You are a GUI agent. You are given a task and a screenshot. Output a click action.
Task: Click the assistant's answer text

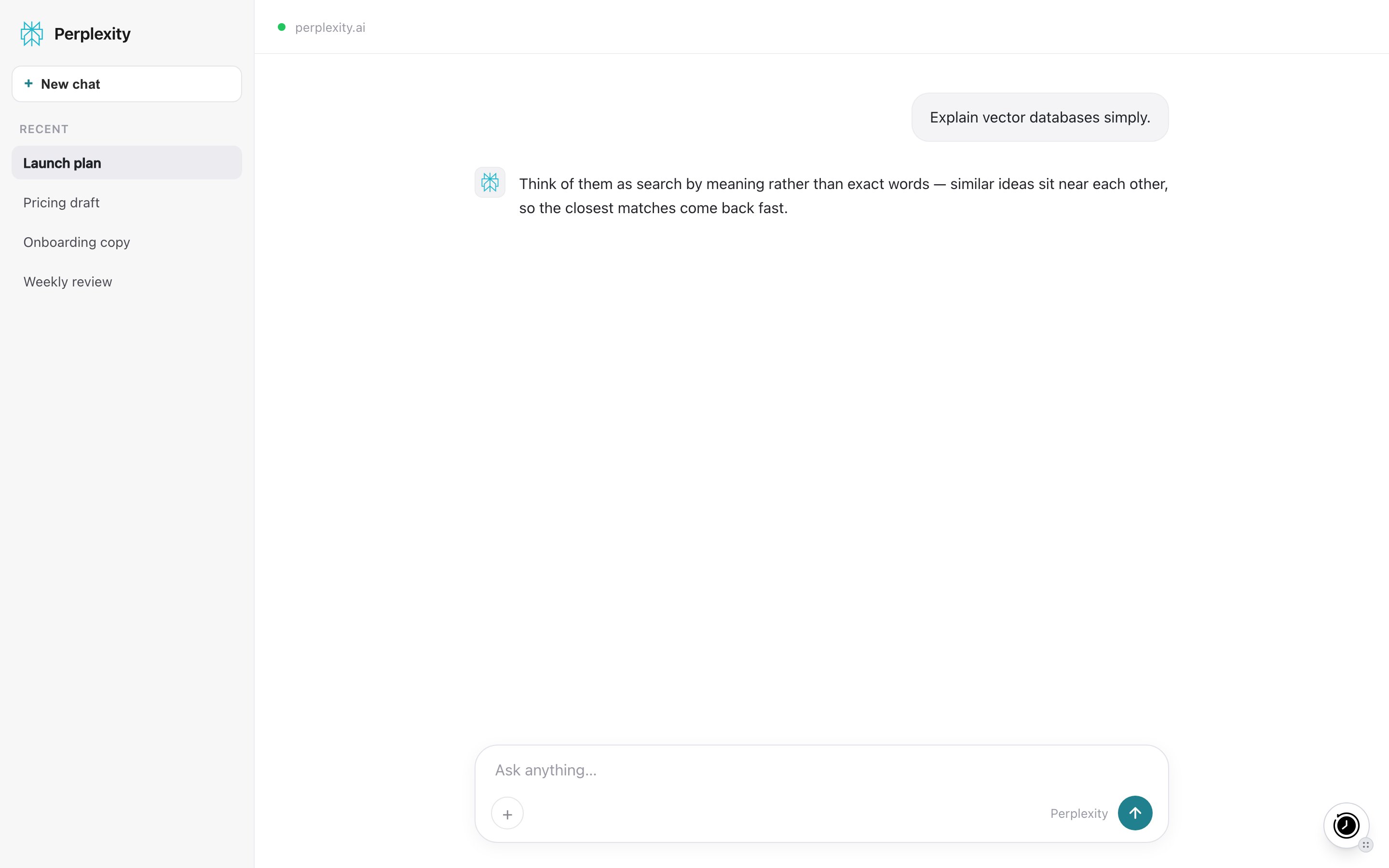coord(844,196)
